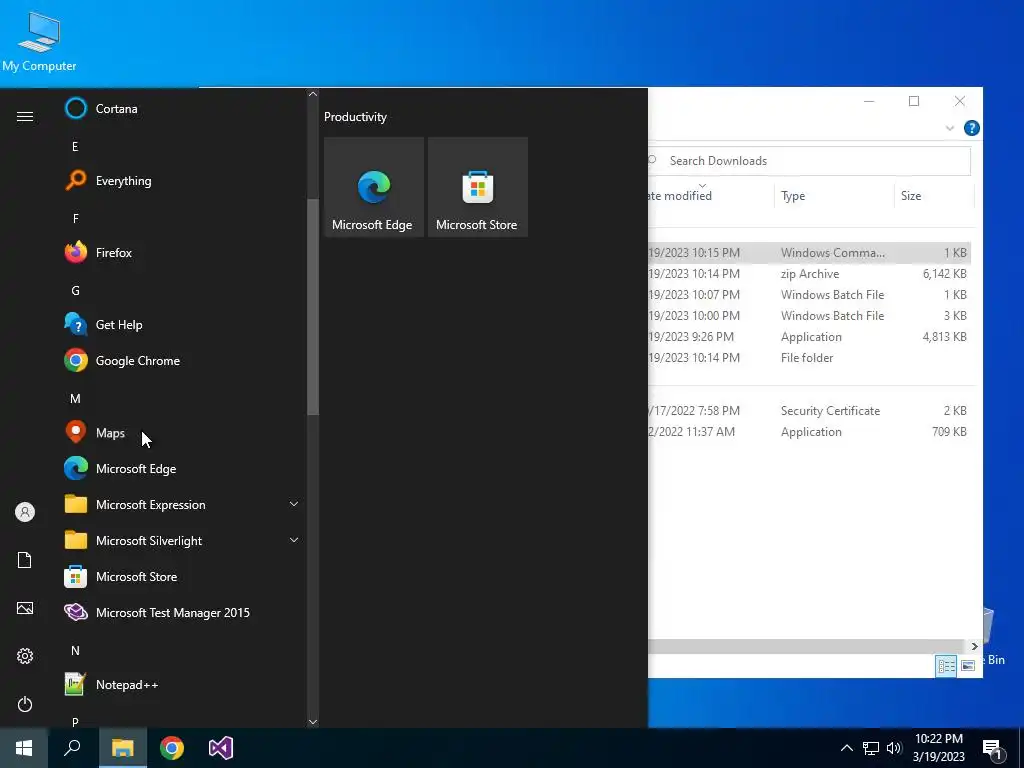Click the Search Downloads field
The height and width of the screenshot is (768, 1024).
click(x=809, y=161)
